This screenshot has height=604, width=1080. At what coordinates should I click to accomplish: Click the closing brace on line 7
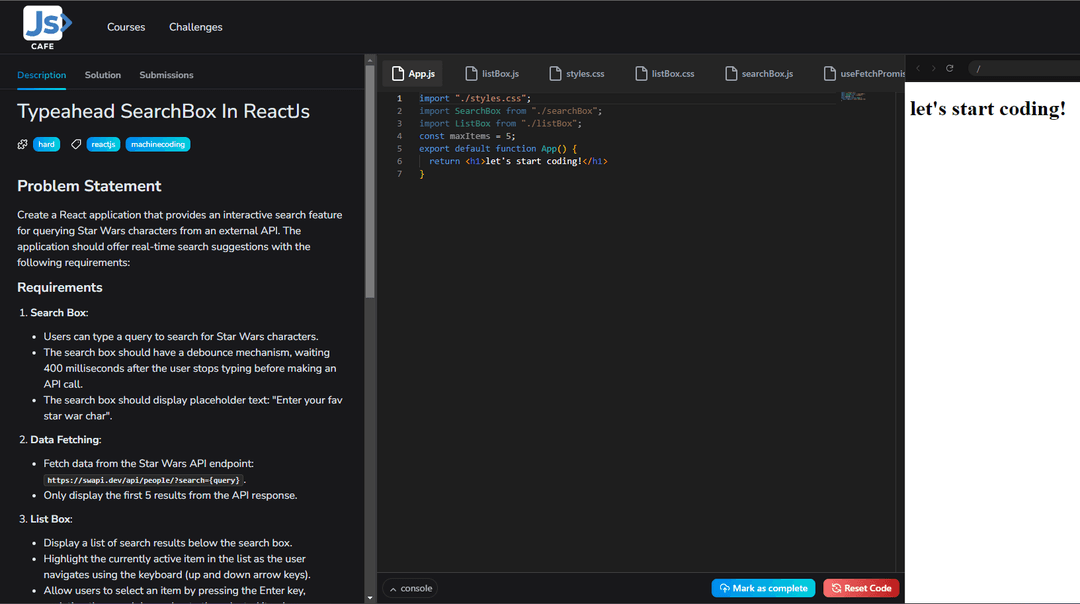pos(422,174)
